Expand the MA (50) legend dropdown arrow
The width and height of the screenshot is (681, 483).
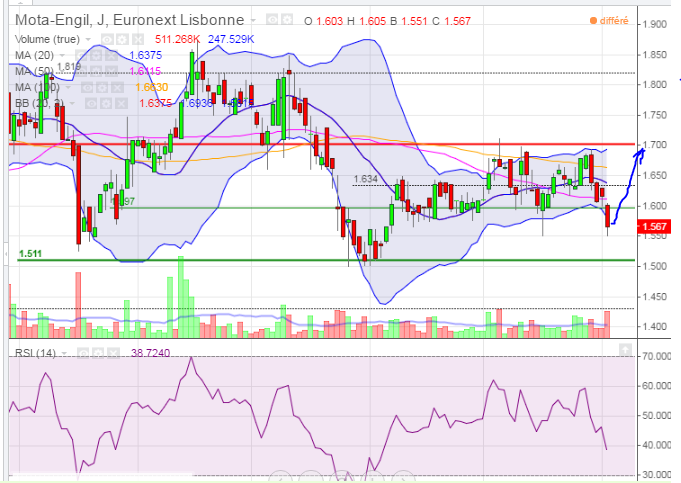coord(62,71)
